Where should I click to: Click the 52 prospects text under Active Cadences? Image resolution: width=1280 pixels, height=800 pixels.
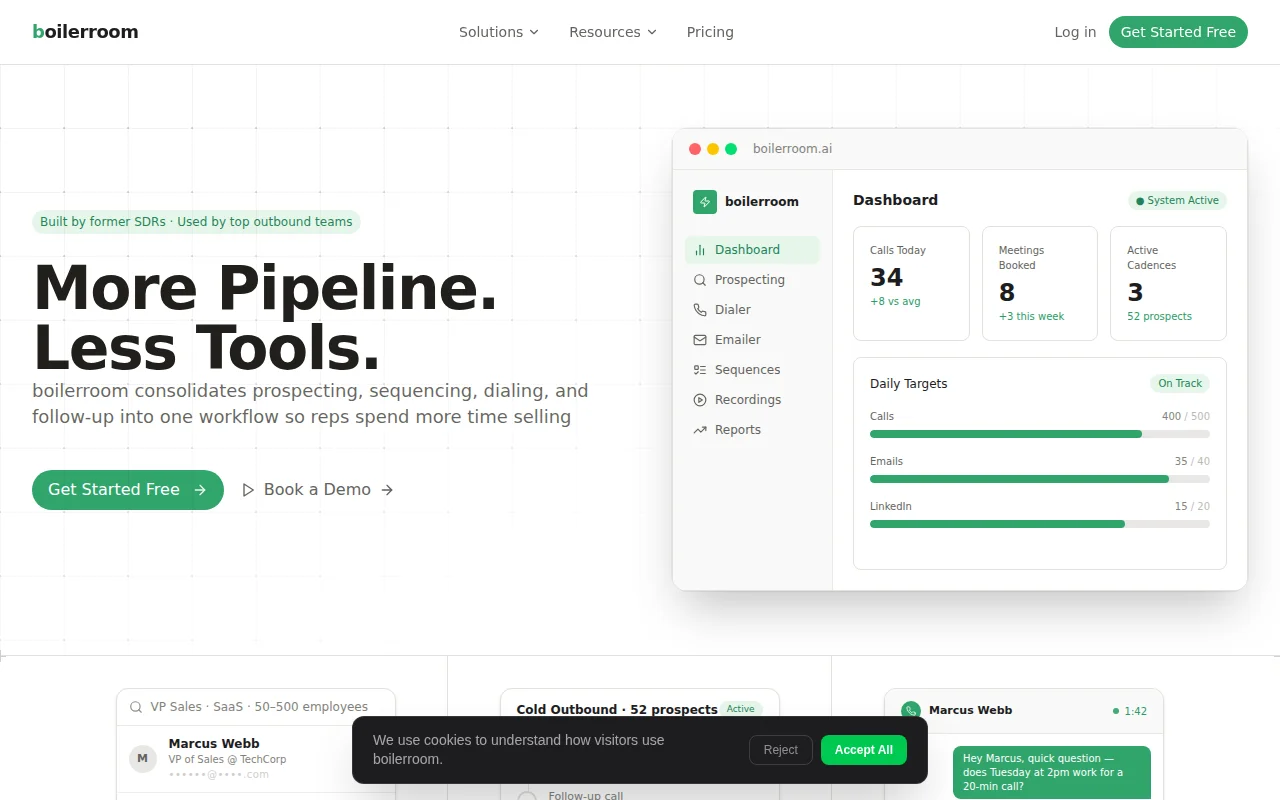pyautogui.click(x=1160, y=316)
